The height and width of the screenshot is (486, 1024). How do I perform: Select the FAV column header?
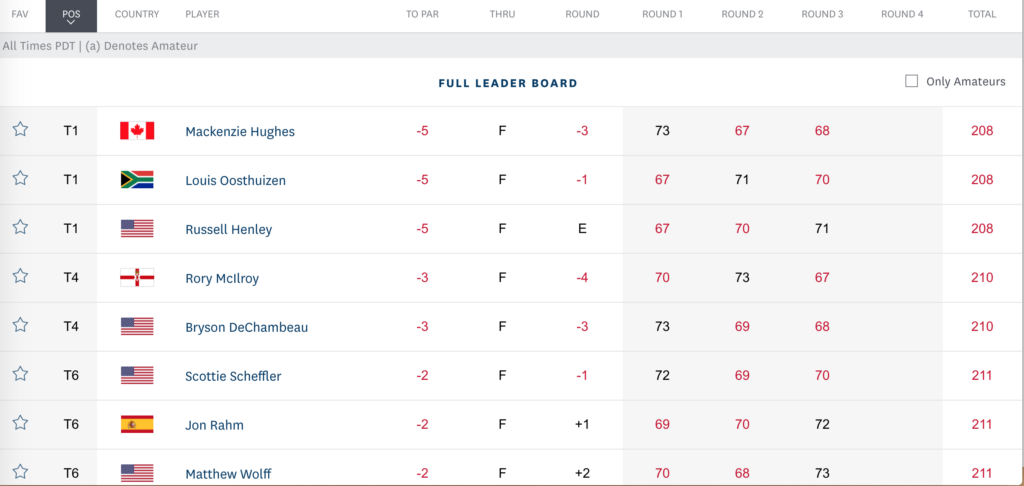[x=20, y=14]
